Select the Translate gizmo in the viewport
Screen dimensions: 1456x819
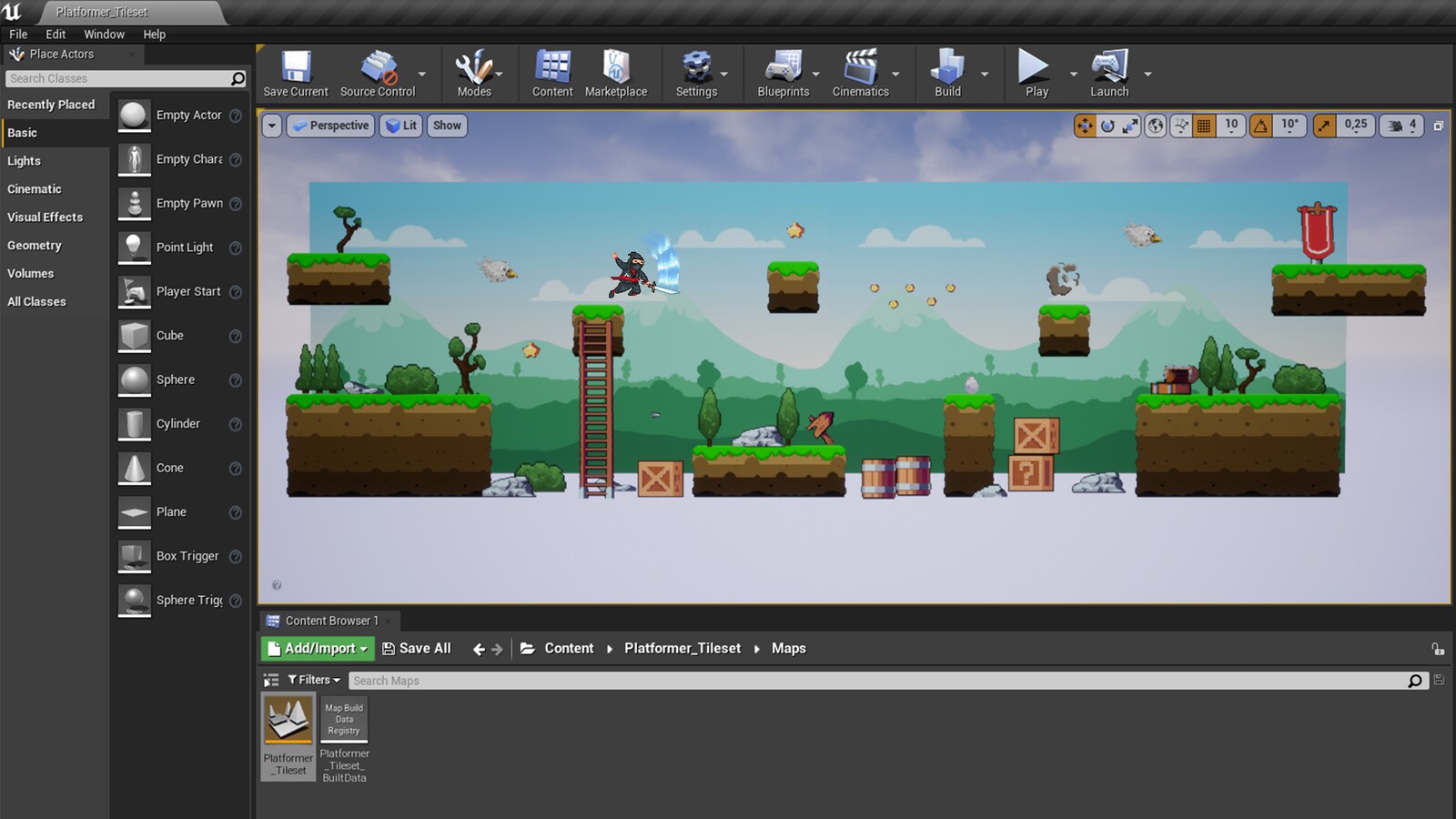click(x=1085, y=126)
